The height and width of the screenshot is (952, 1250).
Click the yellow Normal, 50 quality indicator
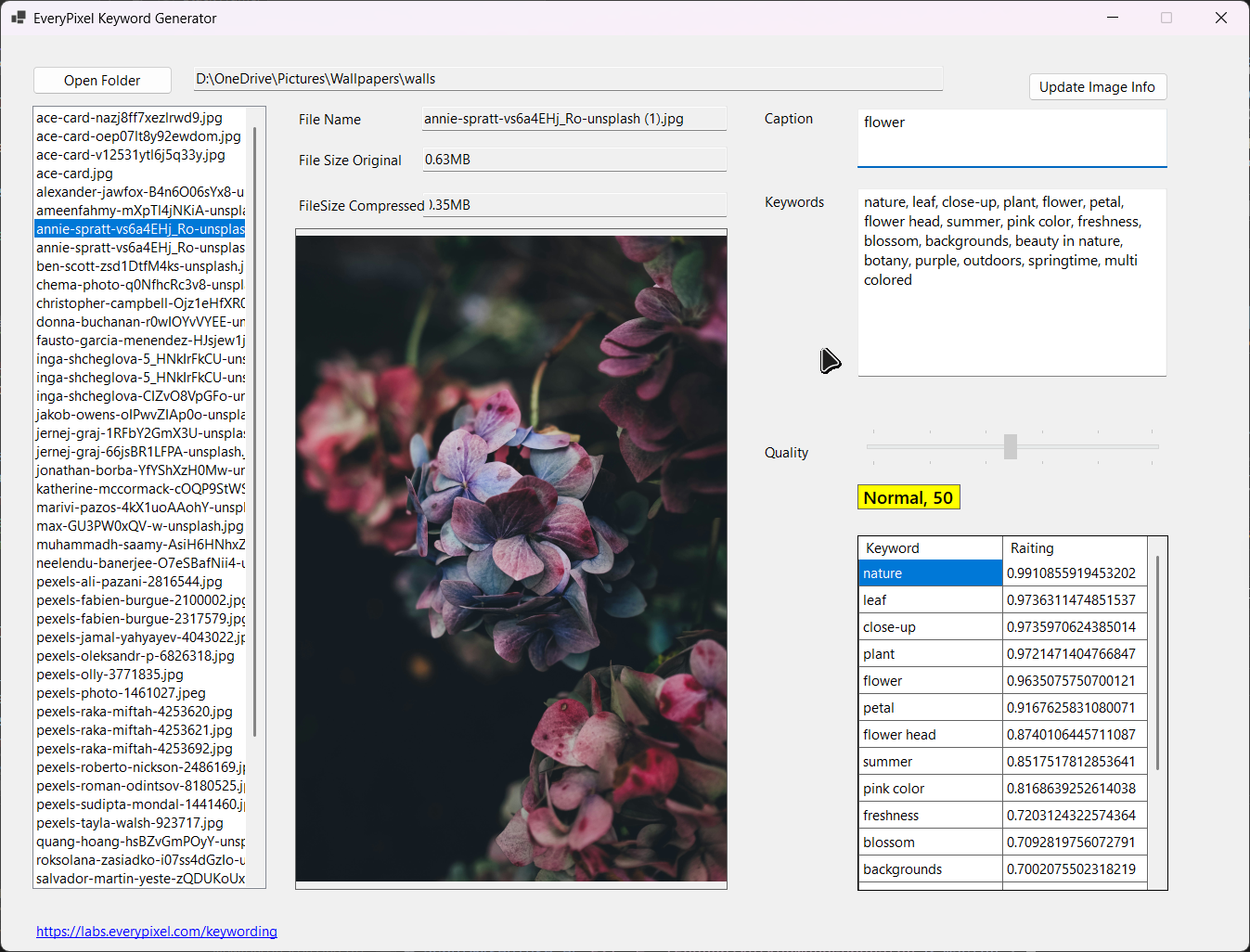[x=909, y=496]
